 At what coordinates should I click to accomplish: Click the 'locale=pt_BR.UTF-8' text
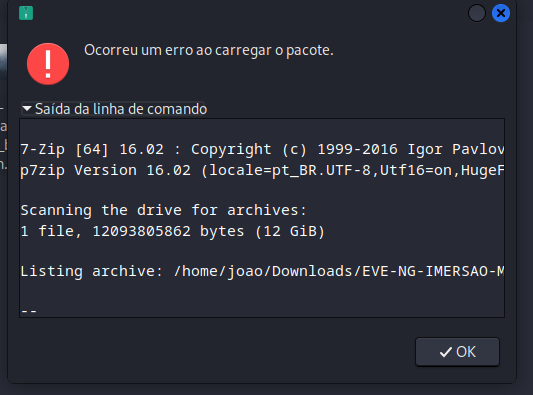click(290, 170)
